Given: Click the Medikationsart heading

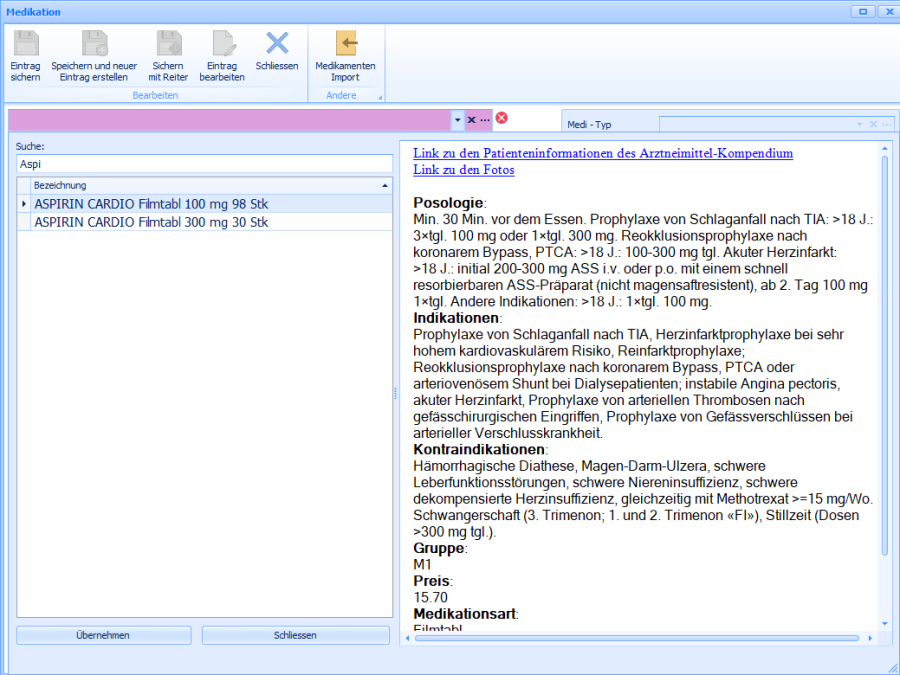Looking at the screenshot, I should coord(464,614).
